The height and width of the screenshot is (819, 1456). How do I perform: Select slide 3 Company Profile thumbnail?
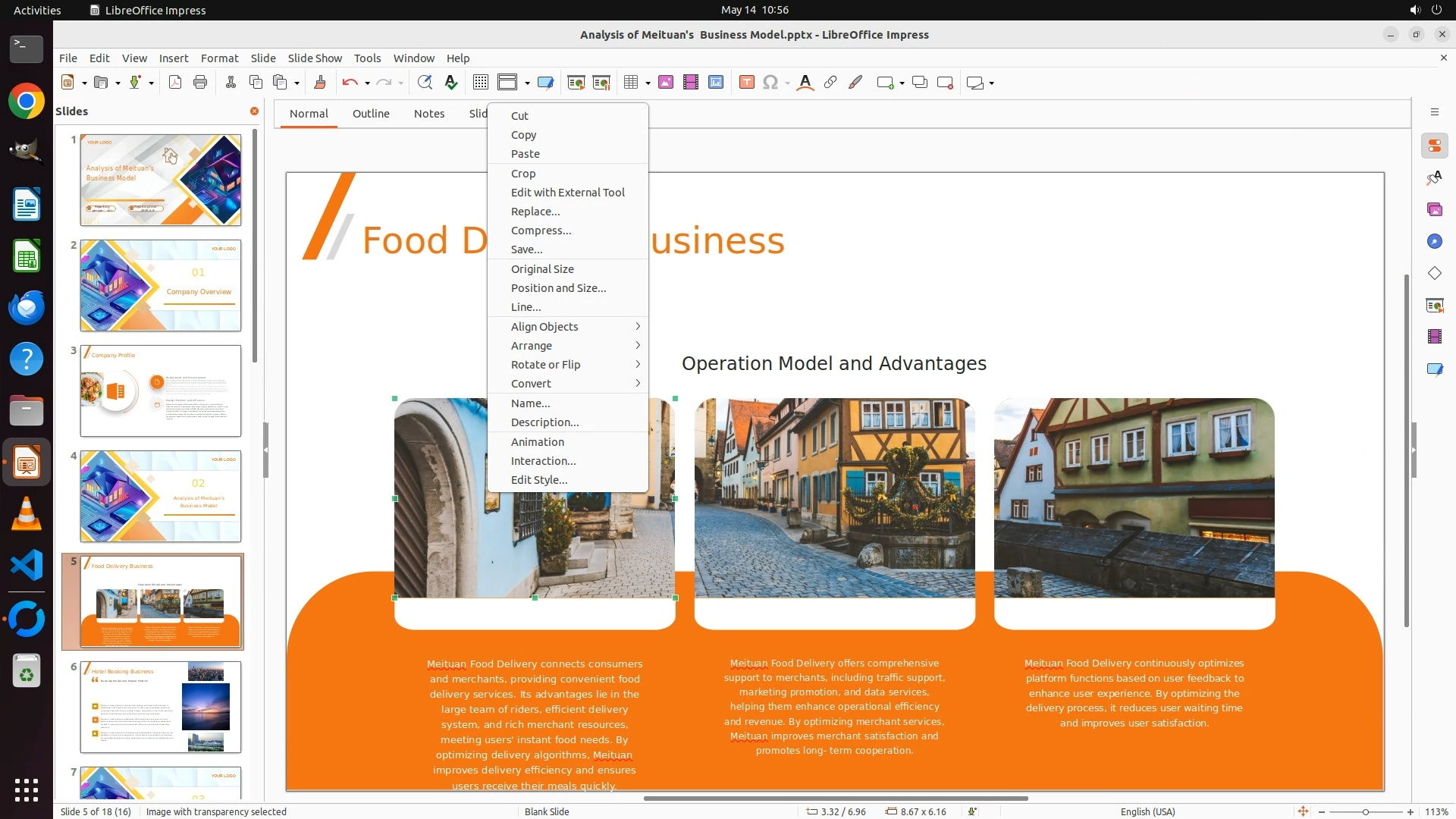161,391
